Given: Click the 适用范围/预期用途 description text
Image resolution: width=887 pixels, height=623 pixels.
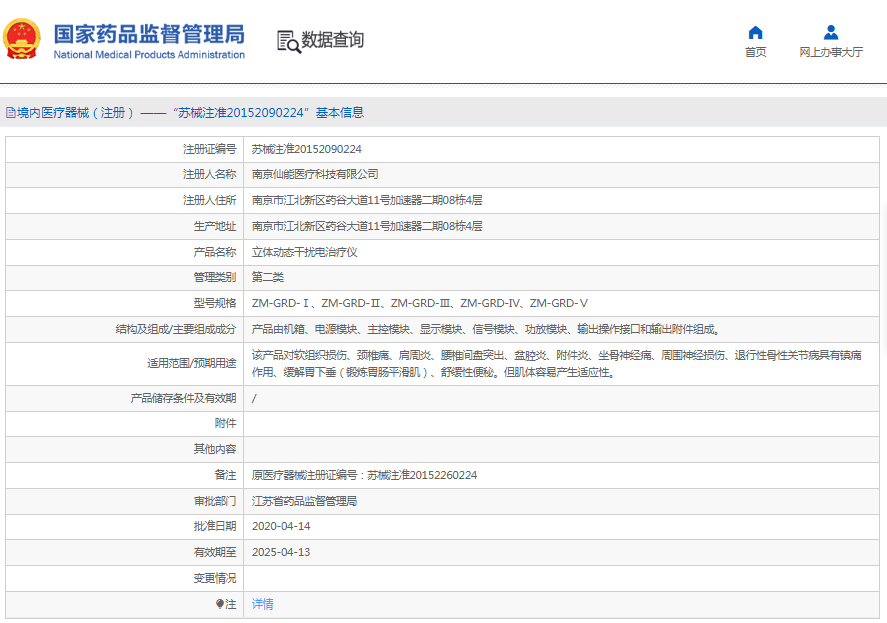Looking at the screenshot, I should click(557, 364).
